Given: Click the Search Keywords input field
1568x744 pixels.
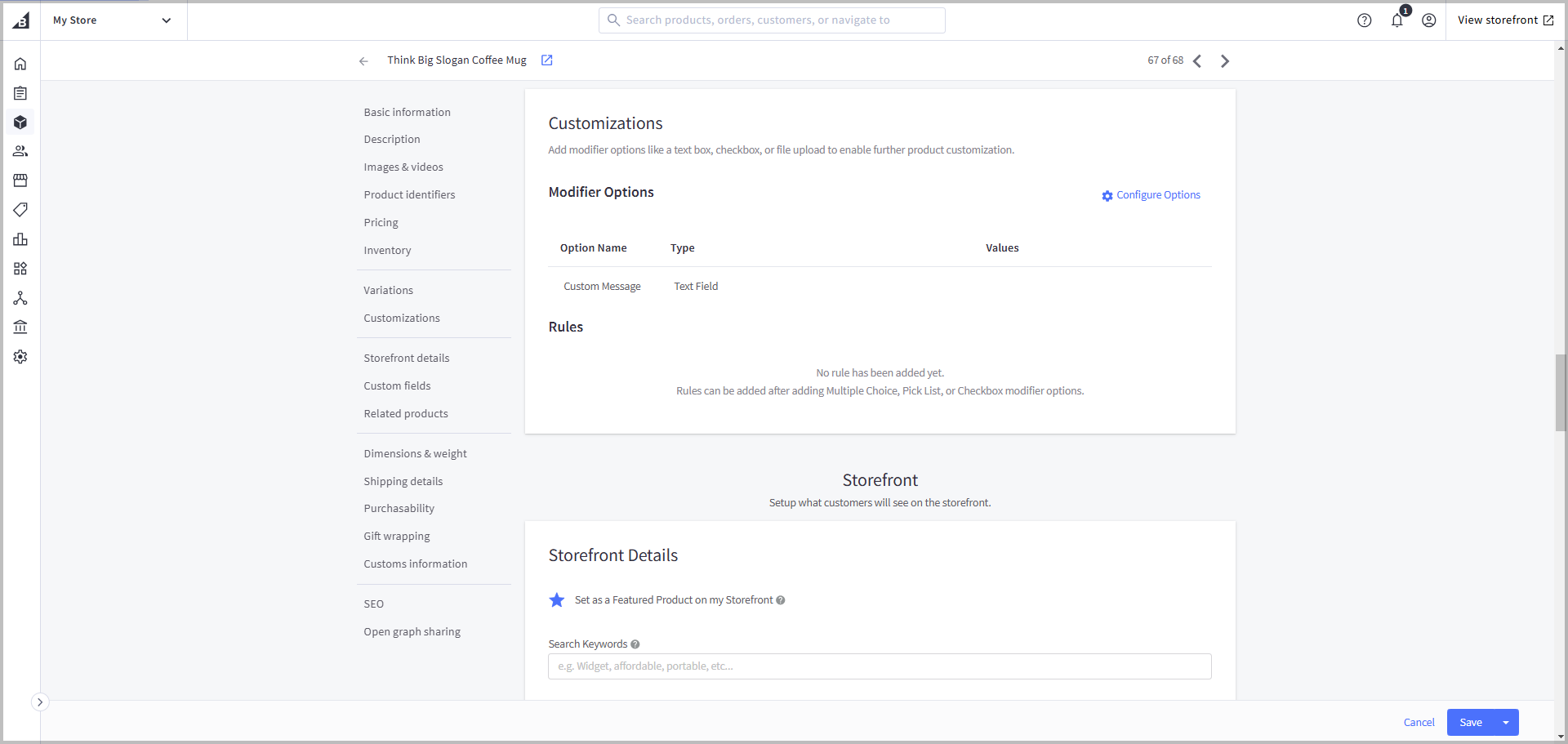Looking at the screenshot, I should click(x=879, y=666).
